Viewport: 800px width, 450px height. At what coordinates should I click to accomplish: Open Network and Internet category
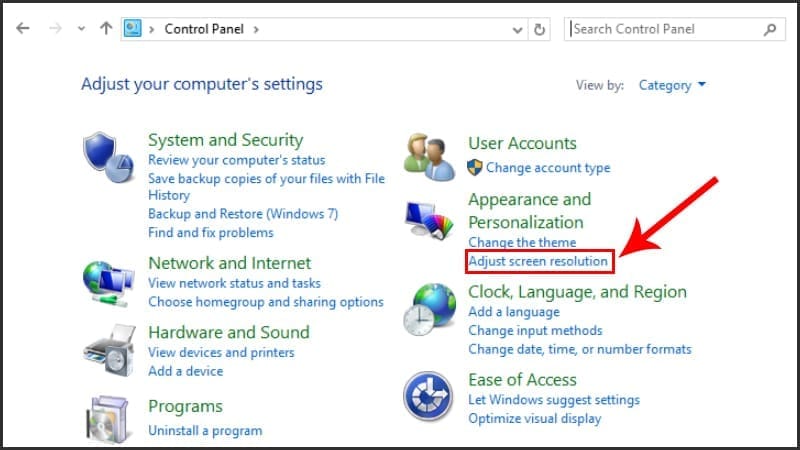click(230, 263)
